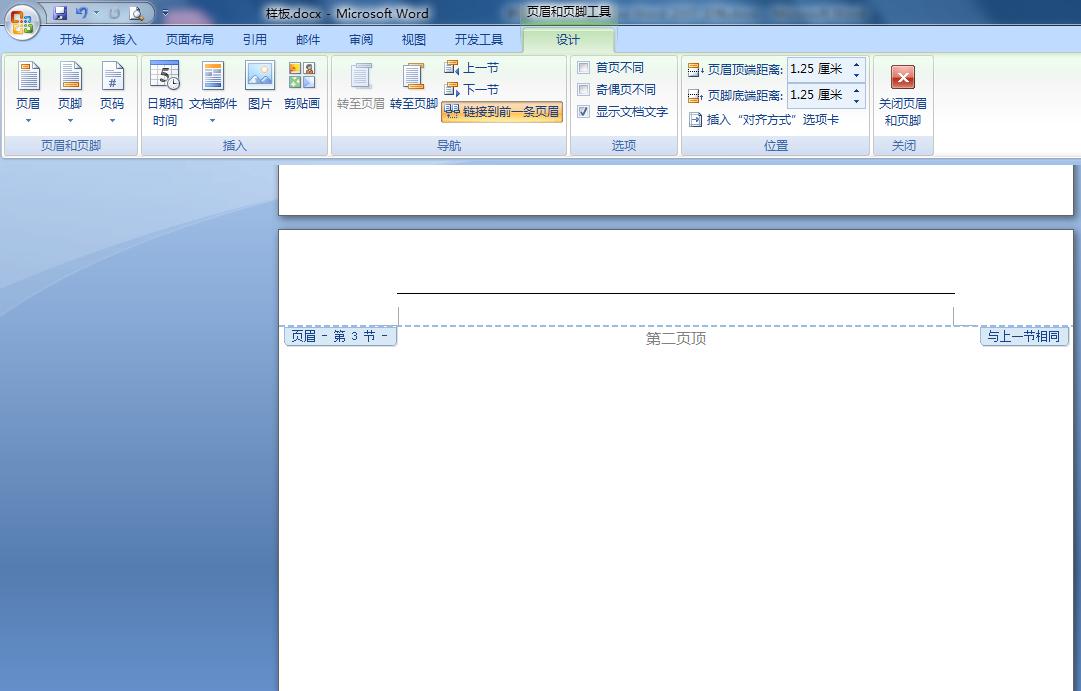Increase header distance from top stepper
This screenshot has width=1081, height=691.
coord(858,64)
